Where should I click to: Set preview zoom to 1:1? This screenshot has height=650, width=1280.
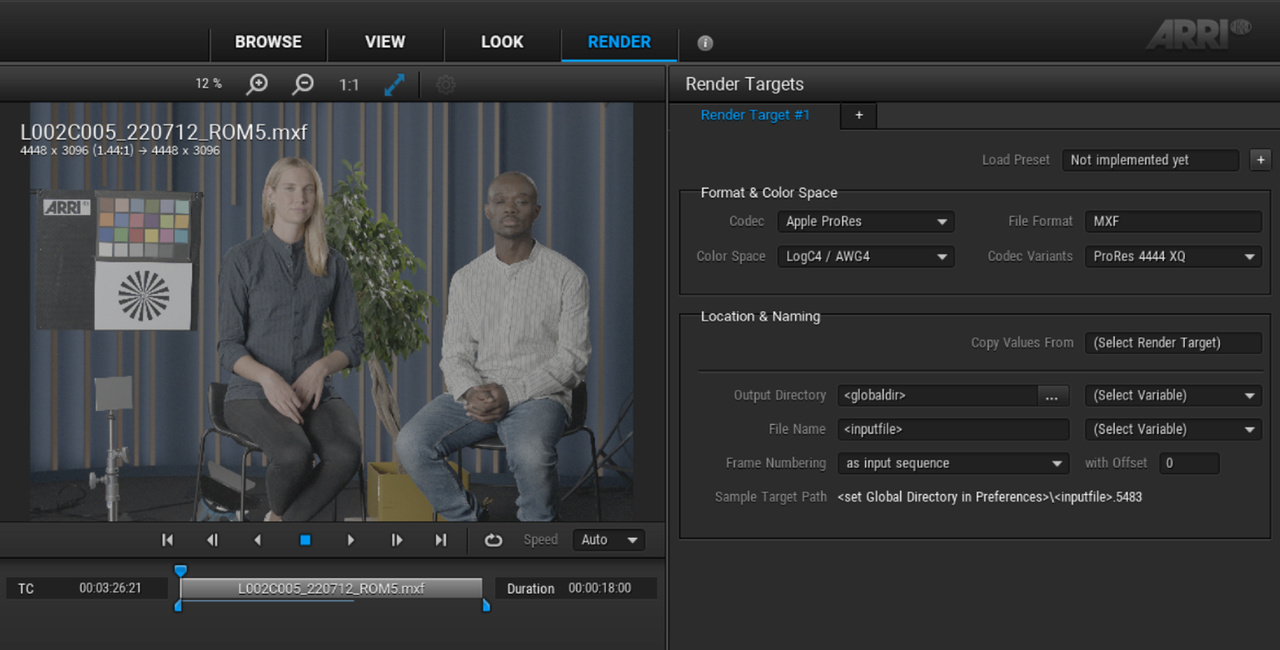pyautogui.click(x=349, y=85)
